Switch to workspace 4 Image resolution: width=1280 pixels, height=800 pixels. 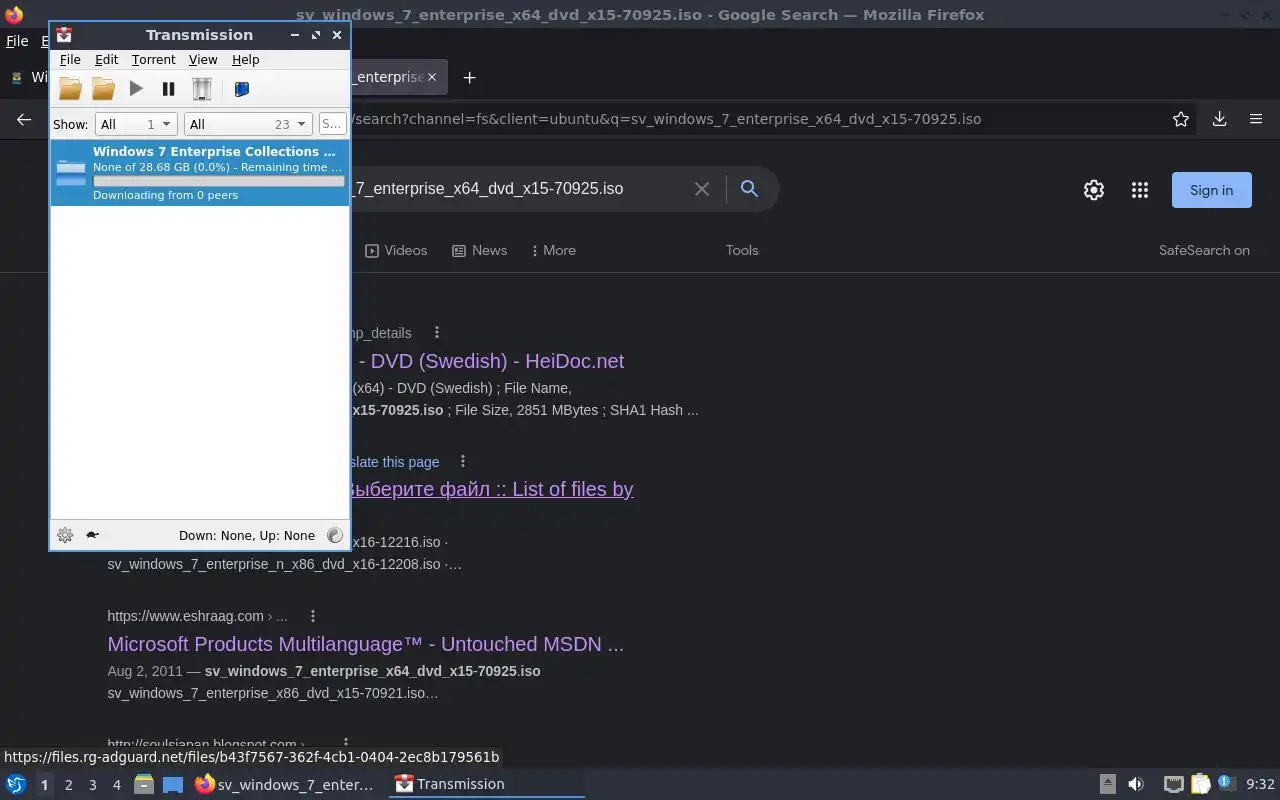116,785
